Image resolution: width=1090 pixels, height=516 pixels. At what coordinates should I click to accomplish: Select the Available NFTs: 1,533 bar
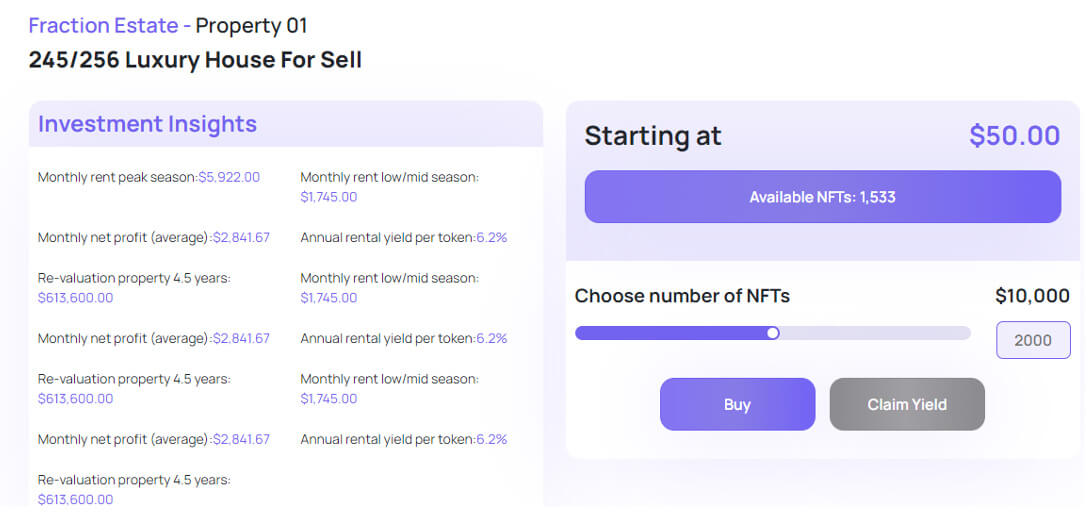point(822,197)
